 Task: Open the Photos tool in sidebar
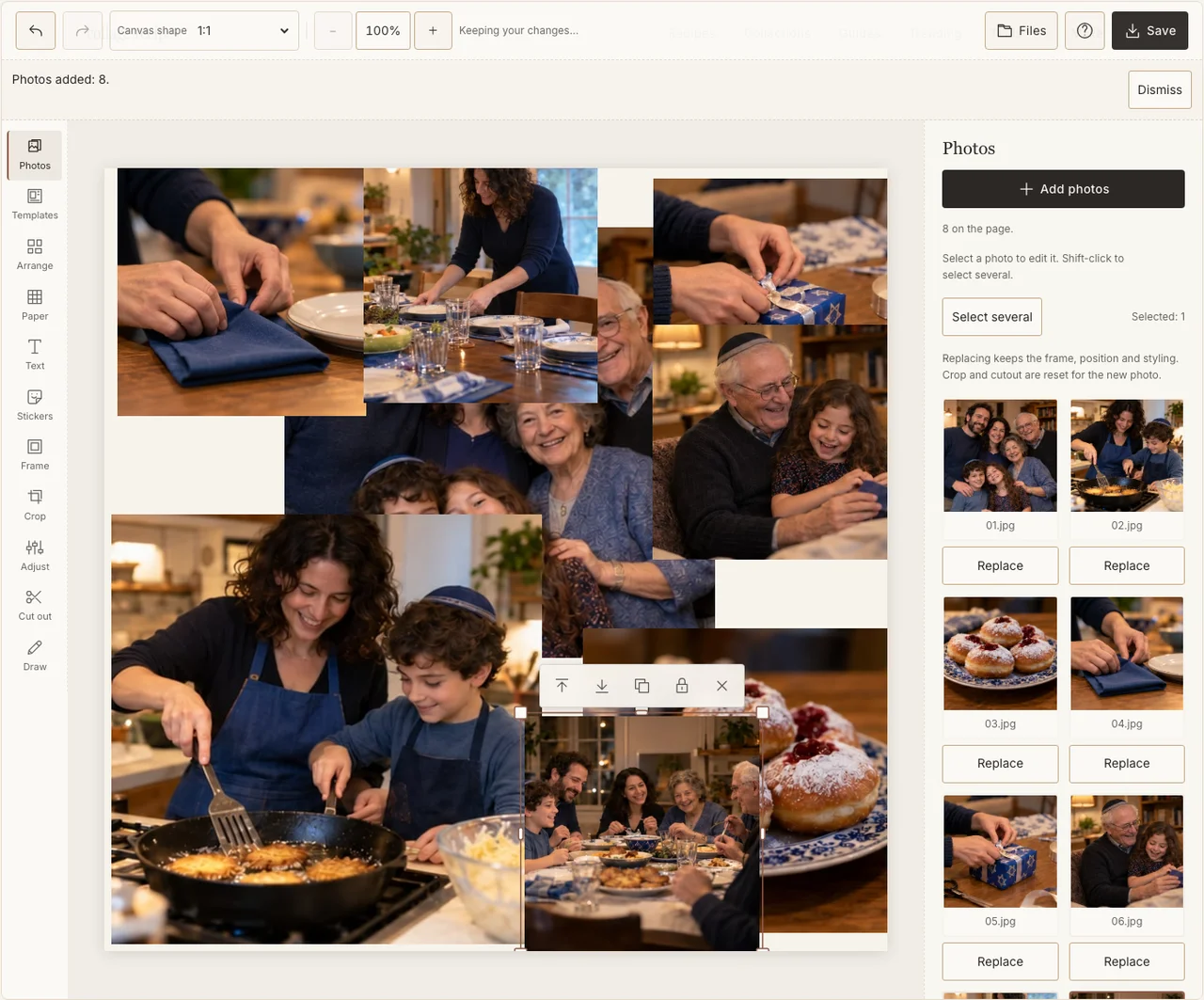click(35, 155)
